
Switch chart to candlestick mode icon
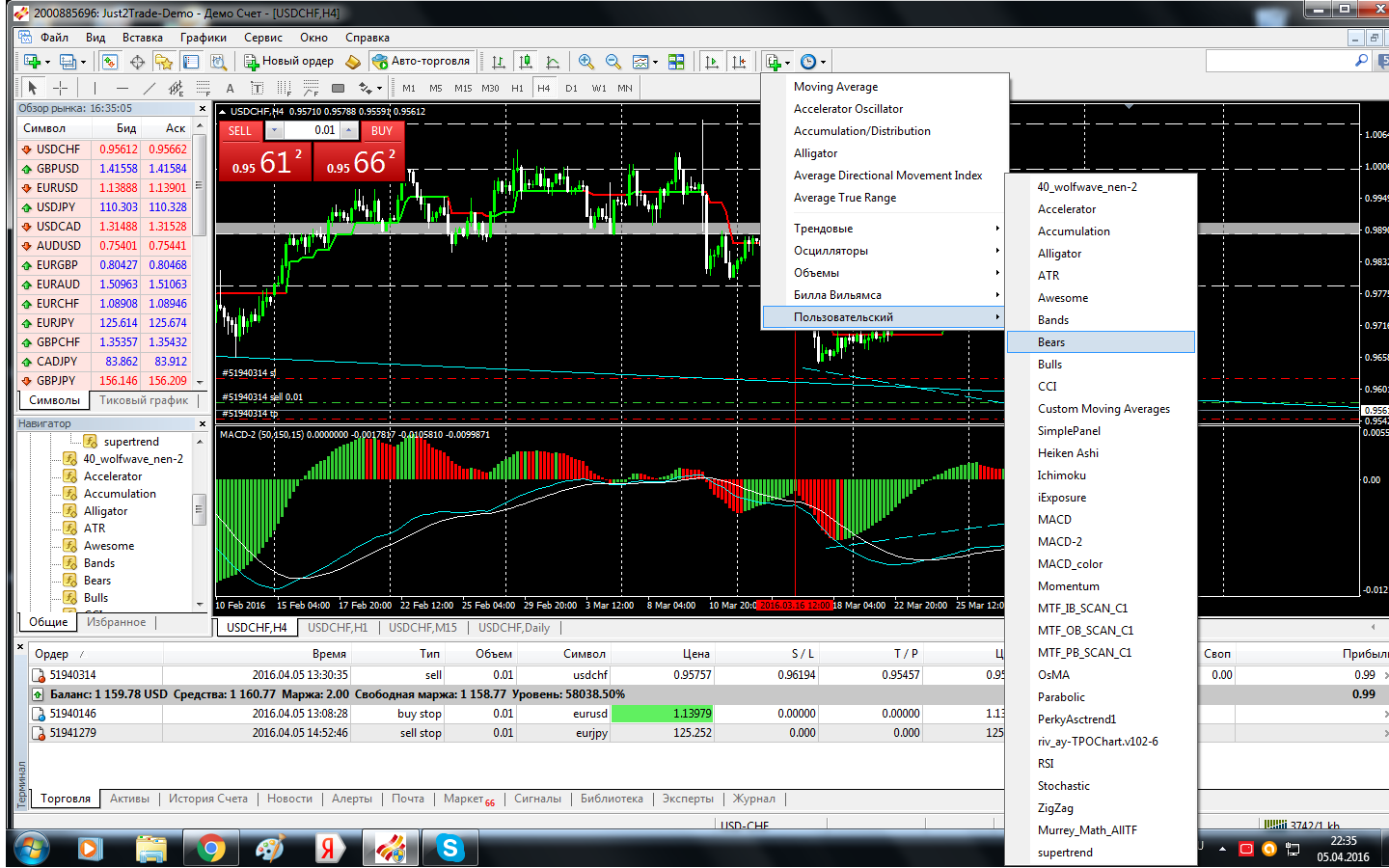(525, 61)
